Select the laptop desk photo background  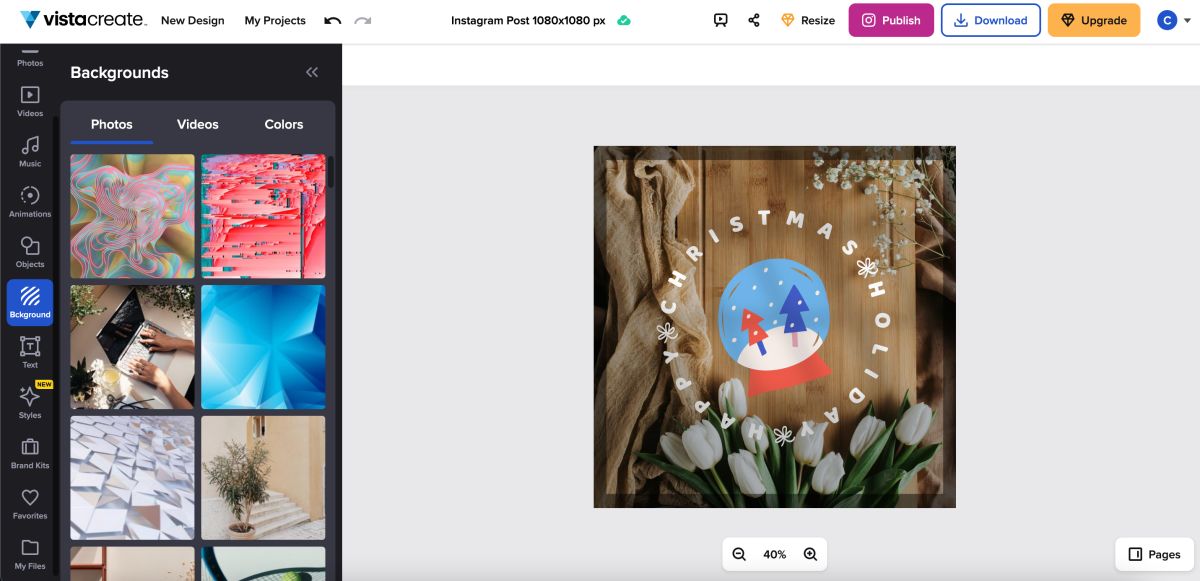132,347
